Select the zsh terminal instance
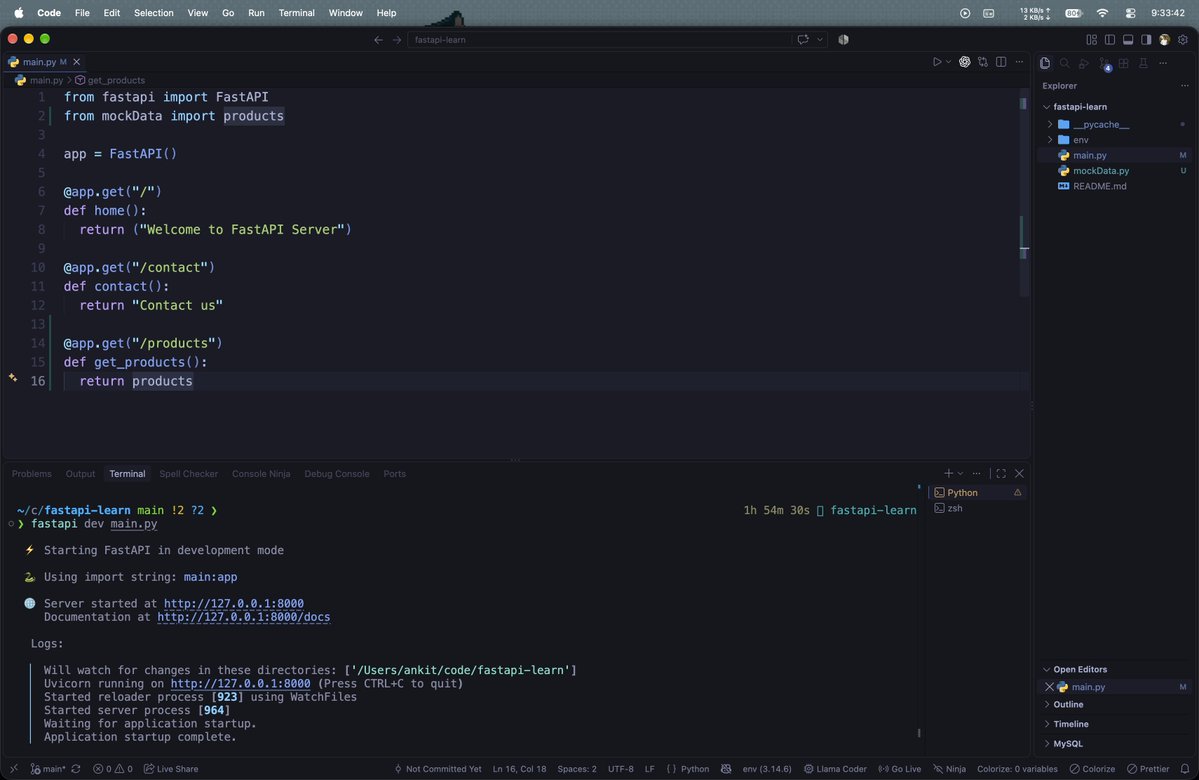 tap(977, 508)
